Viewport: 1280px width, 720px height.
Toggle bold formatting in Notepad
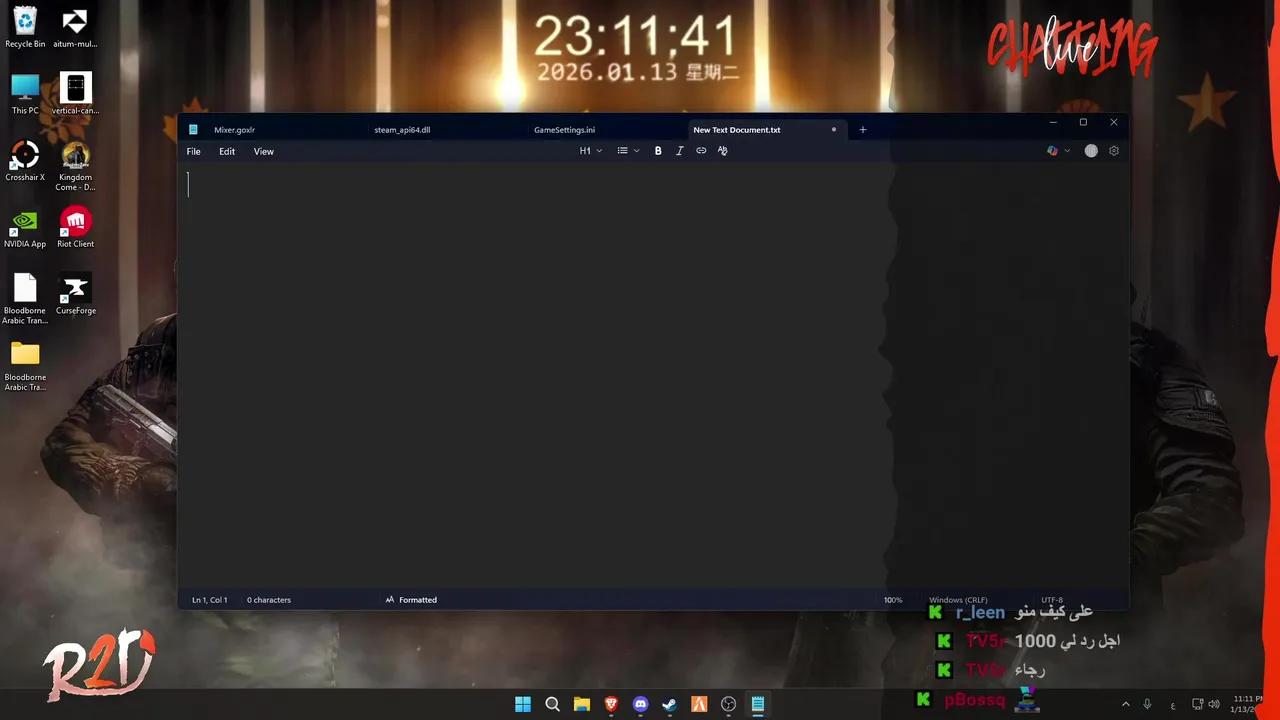(658, 151)
